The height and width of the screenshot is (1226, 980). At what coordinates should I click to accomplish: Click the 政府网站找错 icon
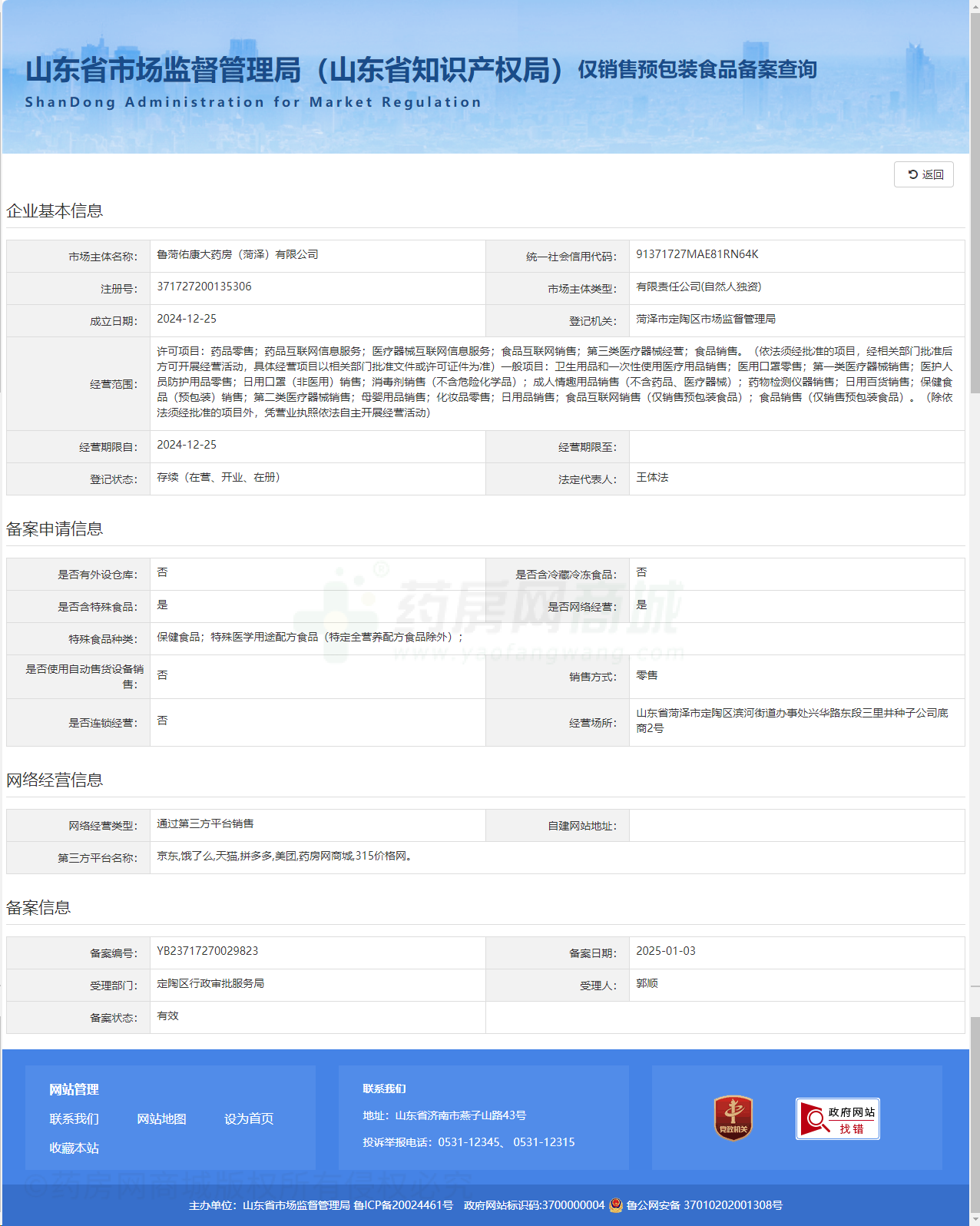[x=837, y=1119]
